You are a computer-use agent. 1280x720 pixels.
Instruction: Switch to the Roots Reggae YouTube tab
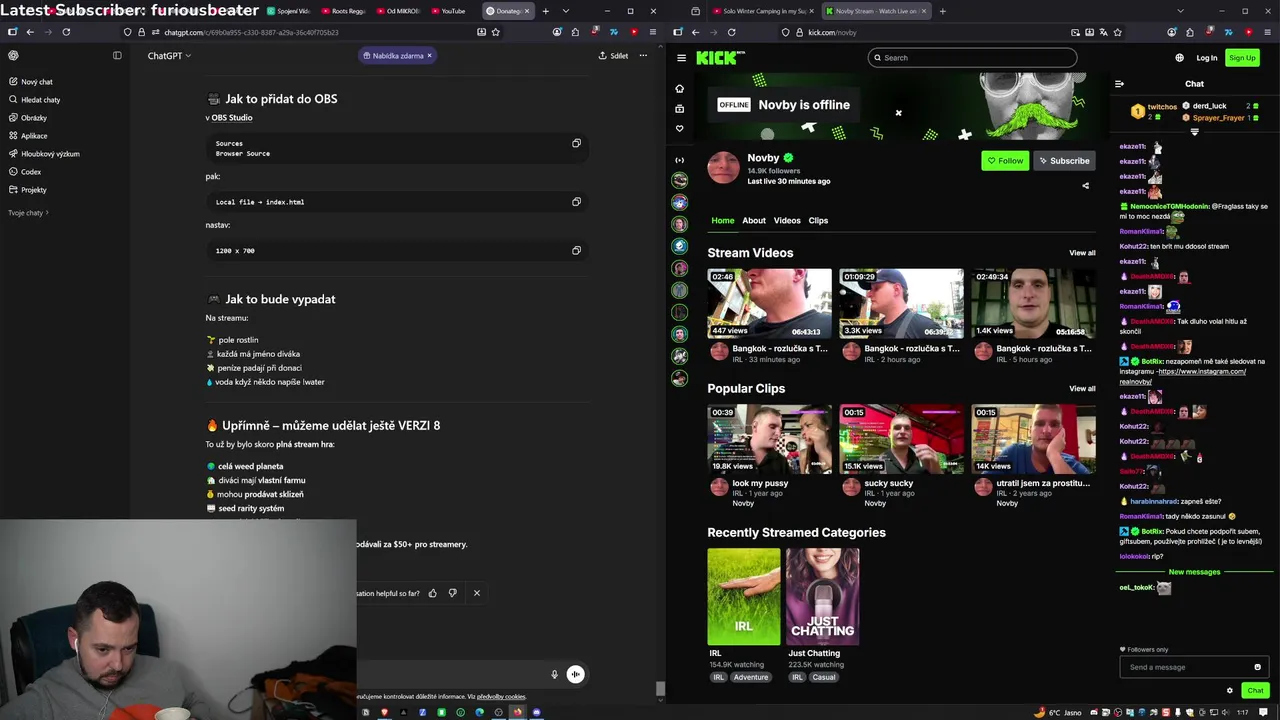[x=343, y=11]
